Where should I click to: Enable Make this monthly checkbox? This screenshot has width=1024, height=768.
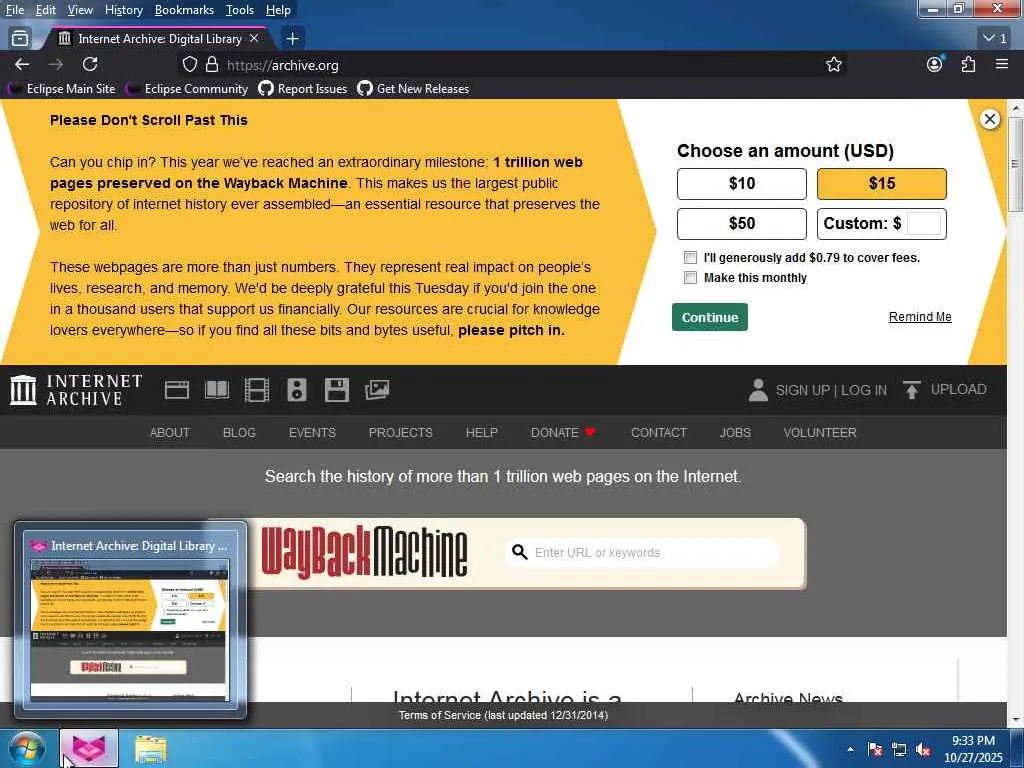tap(690, 278)
